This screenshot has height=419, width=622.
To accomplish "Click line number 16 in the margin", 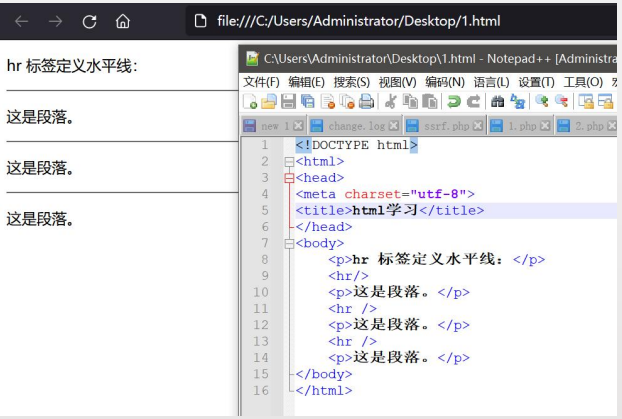I will coord(261,390).
